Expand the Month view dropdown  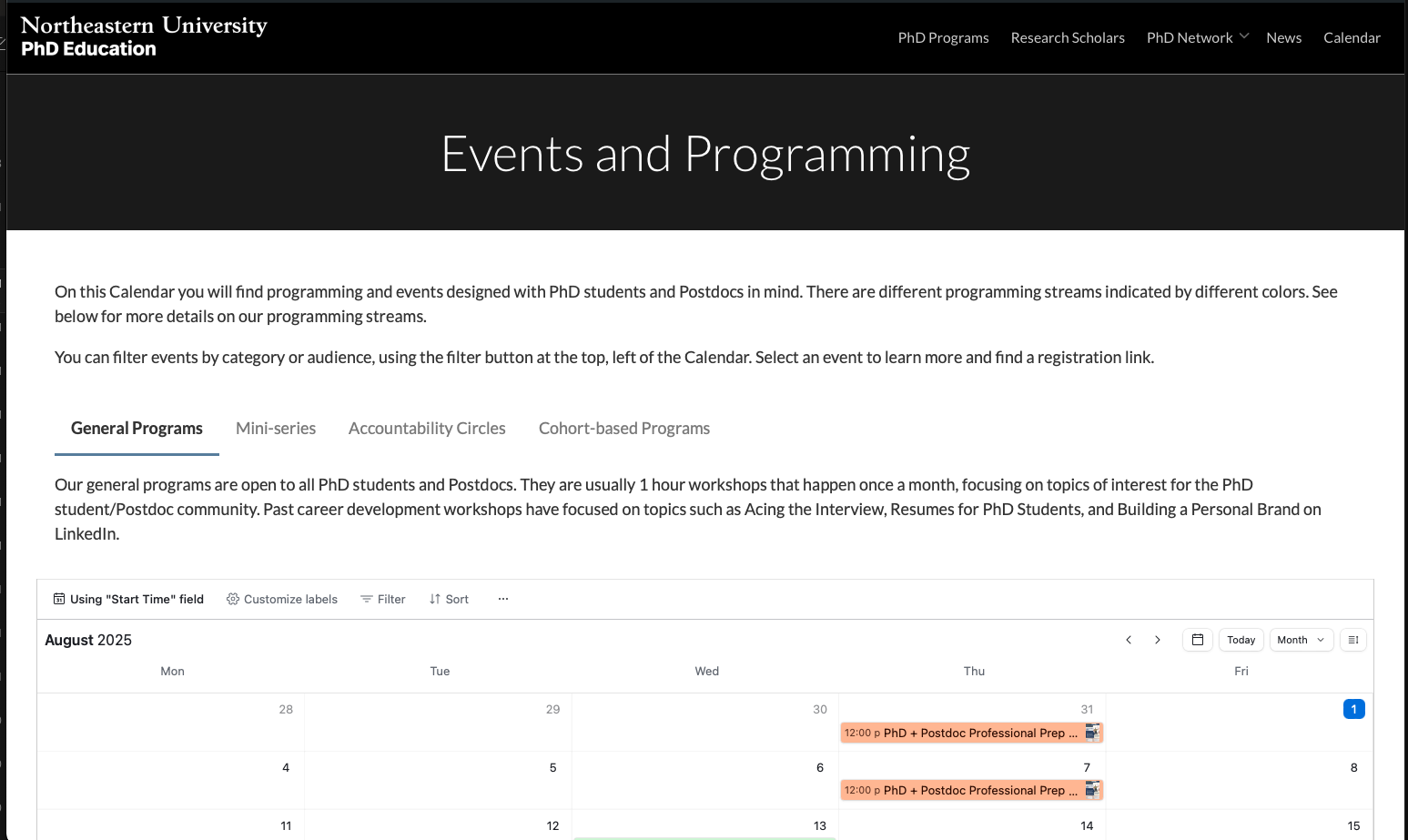click(1301, 640)
